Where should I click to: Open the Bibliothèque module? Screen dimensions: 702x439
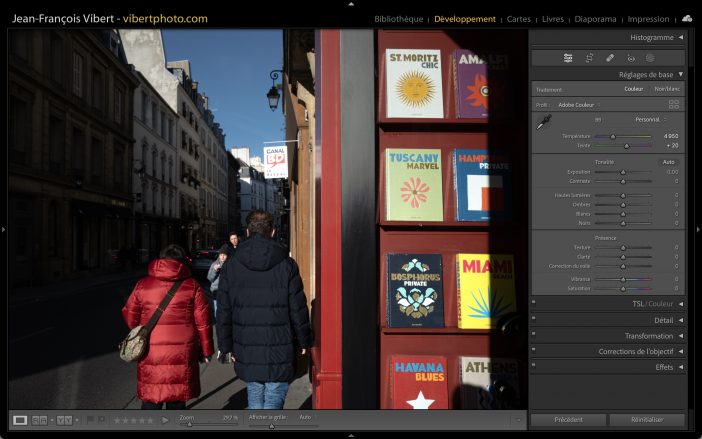click(398, 19)
